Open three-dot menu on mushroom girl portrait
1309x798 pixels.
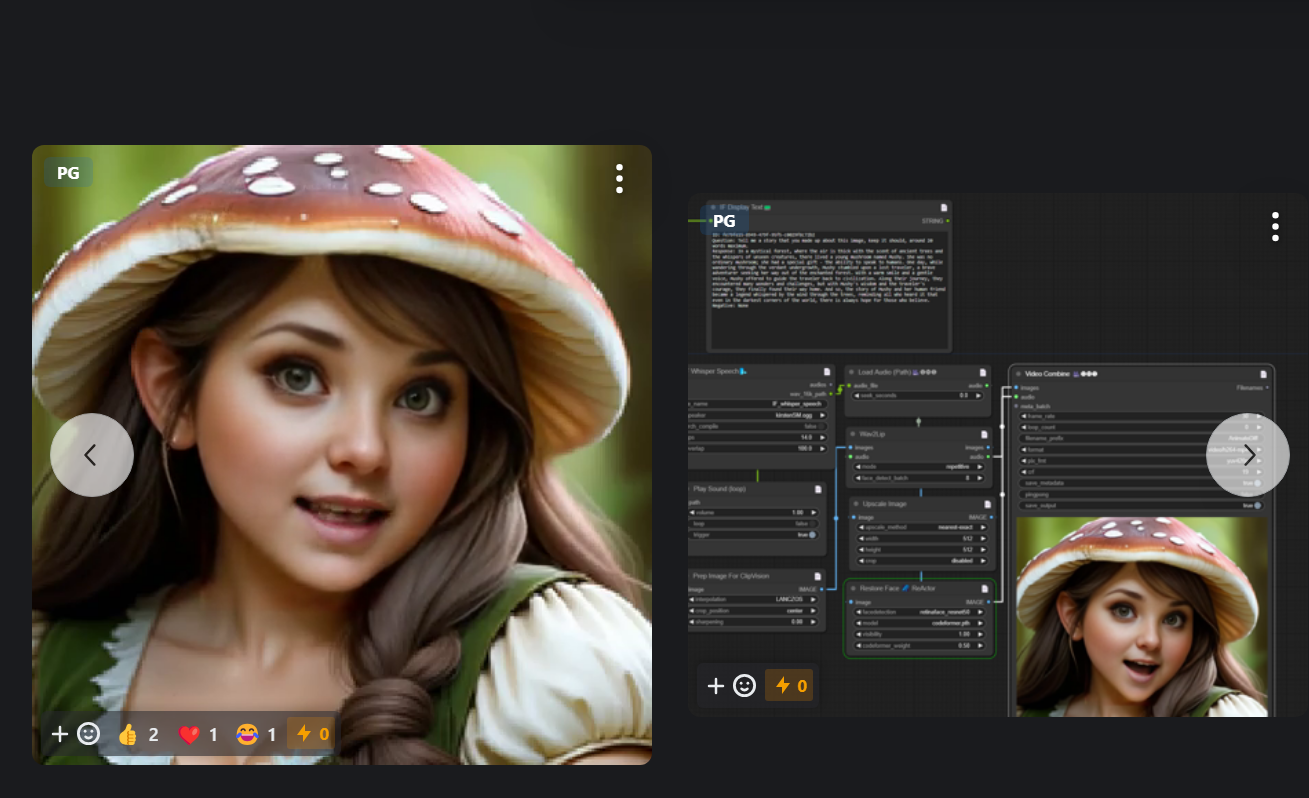click(619, 178)
